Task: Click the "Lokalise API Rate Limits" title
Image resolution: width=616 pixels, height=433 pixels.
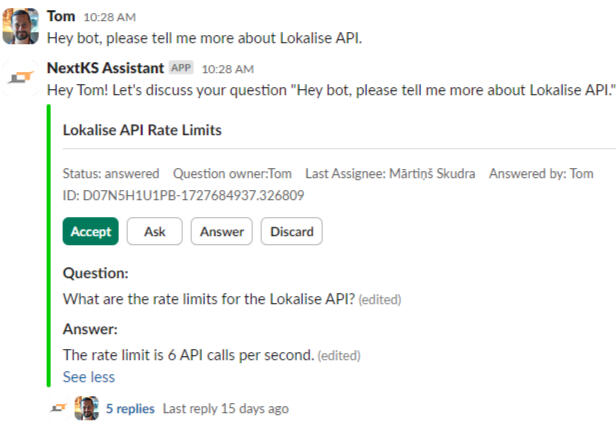Action: tap(142, 130)
